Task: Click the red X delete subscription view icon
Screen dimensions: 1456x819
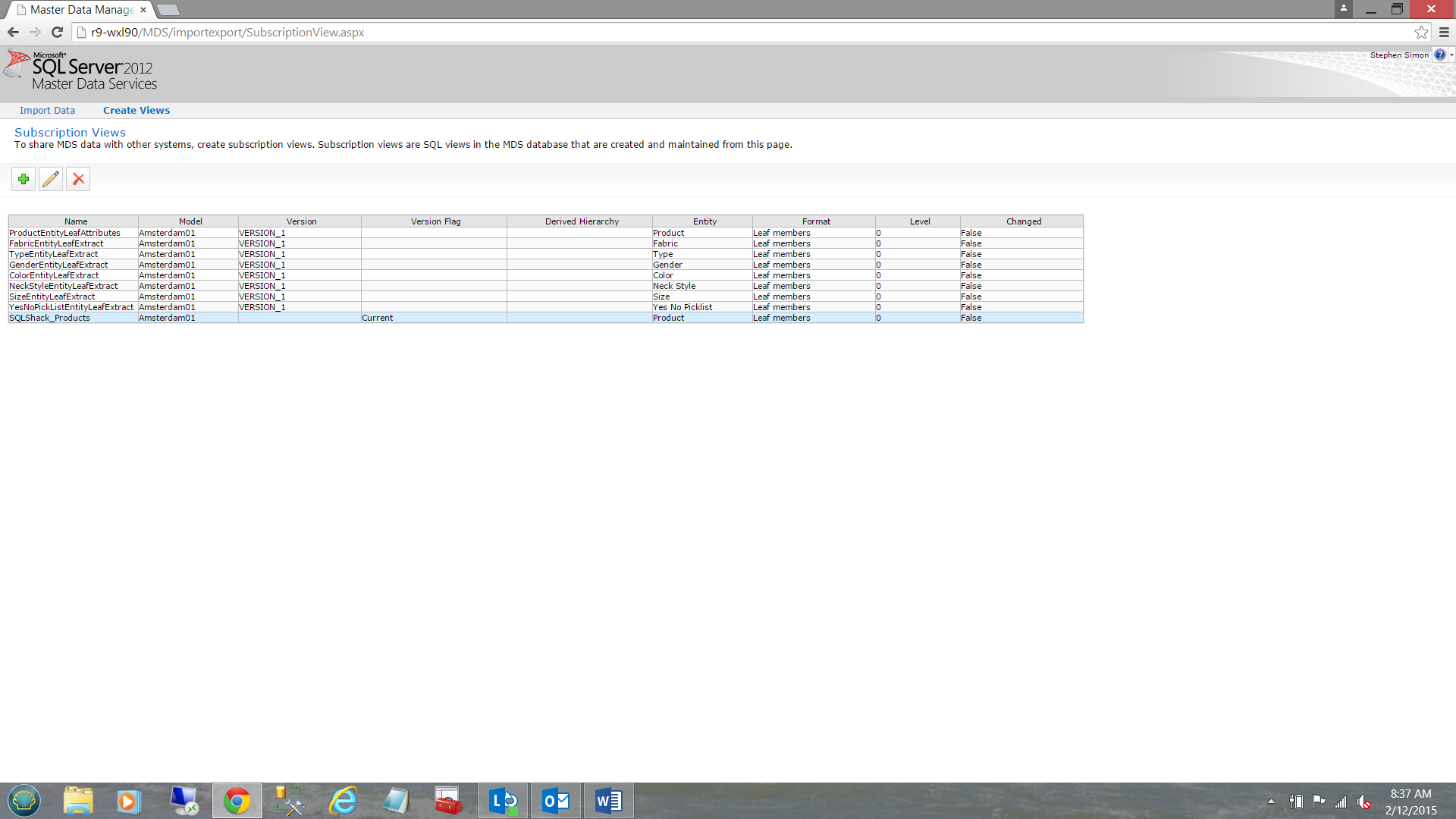Action: point(78,180)
